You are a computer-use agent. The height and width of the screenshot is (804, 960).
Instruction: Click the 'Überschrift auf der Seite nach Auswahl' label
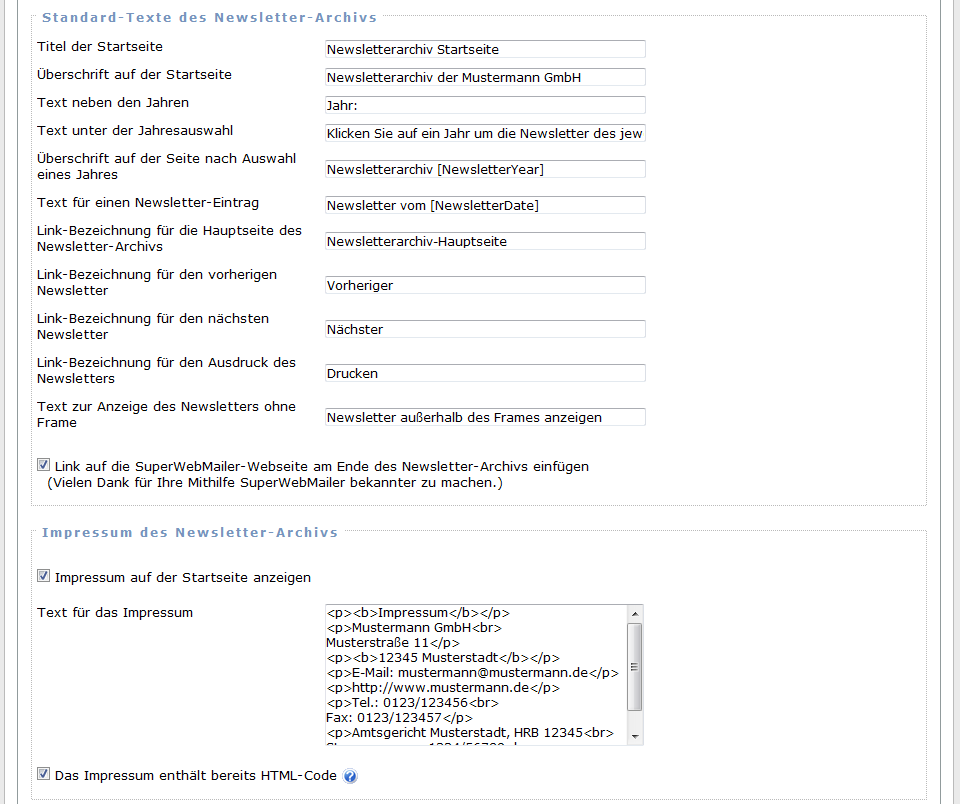coord(167,166)
